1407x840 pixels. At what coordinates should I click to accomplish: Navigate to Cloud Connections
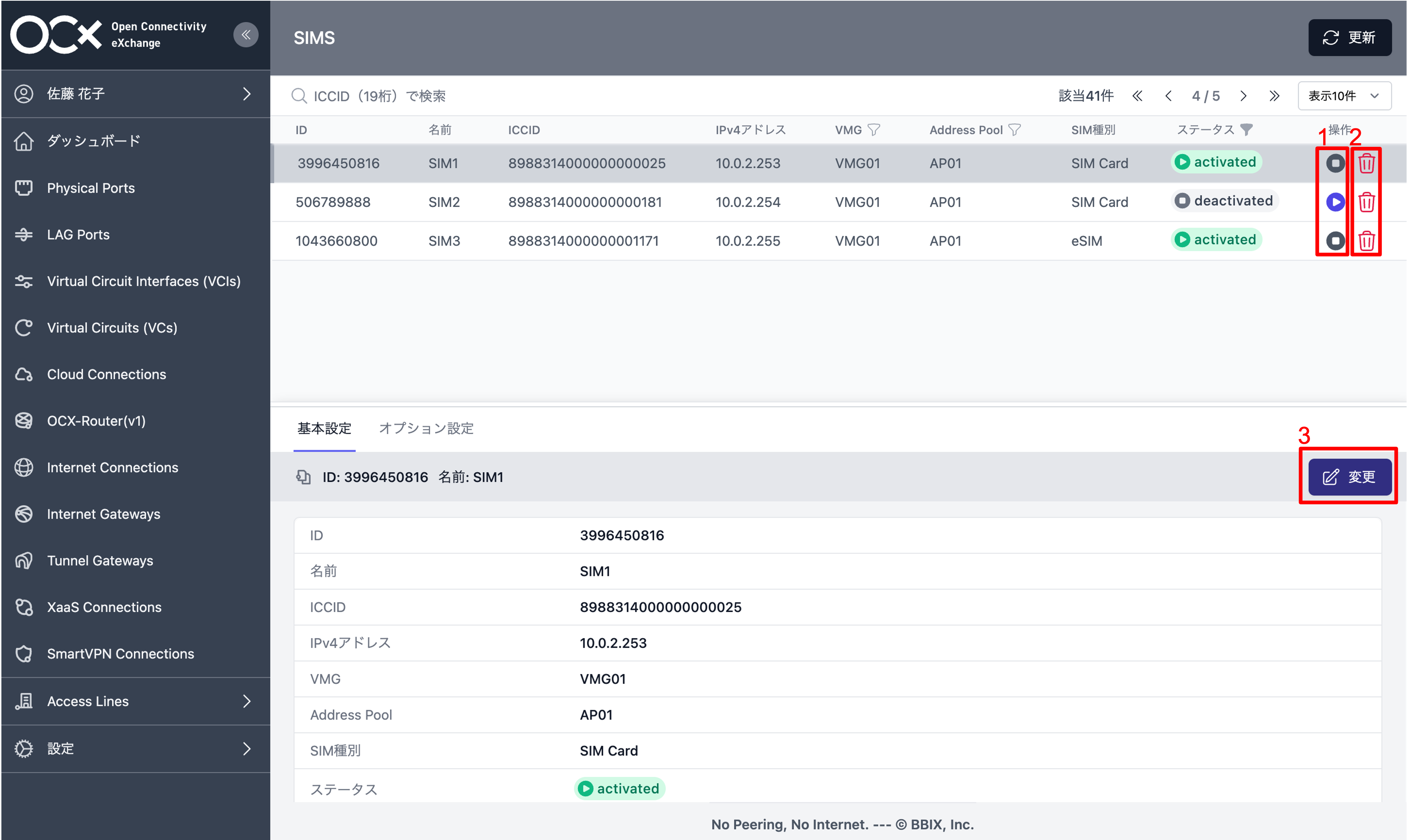[x=106, y=374]
